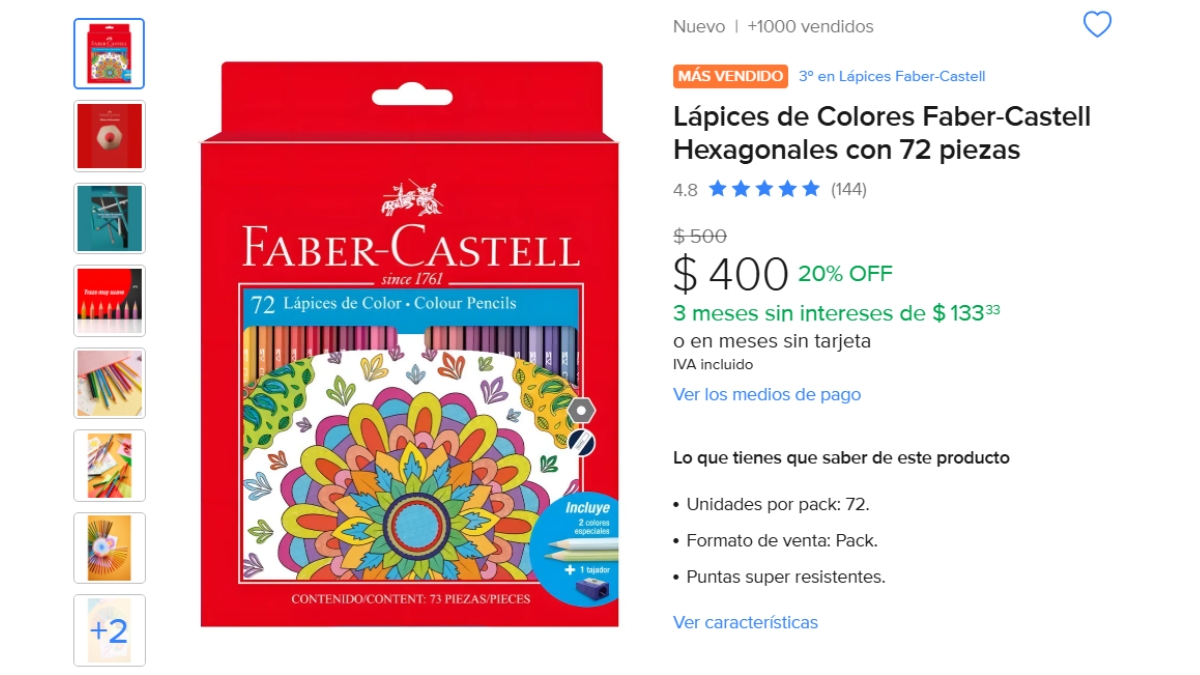Click the main Faber-Castell product image
This screenshot has height=675, width=1200.
coord(409,345)
